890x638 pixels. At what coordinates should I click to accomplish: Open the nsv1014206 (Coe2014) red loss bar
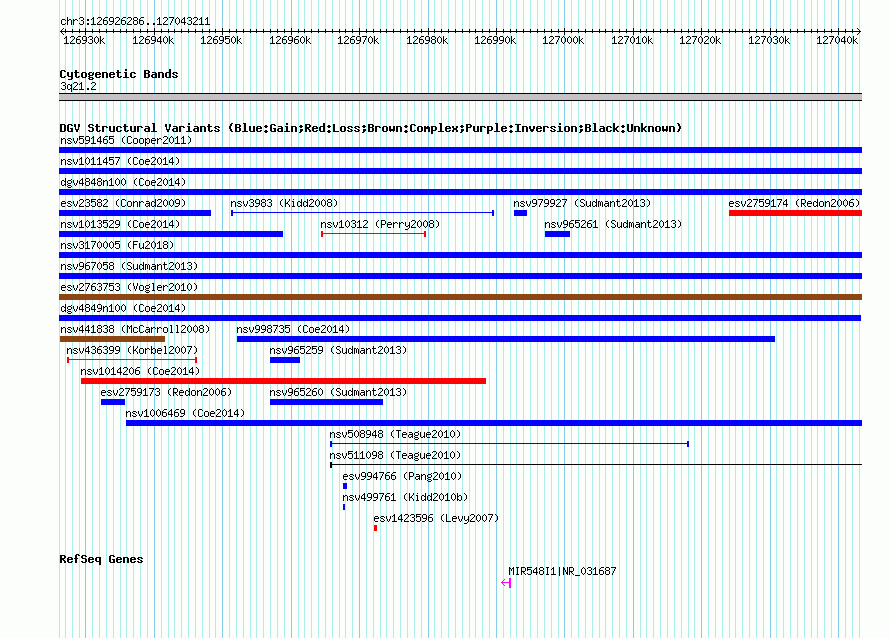tap(283, 381)
